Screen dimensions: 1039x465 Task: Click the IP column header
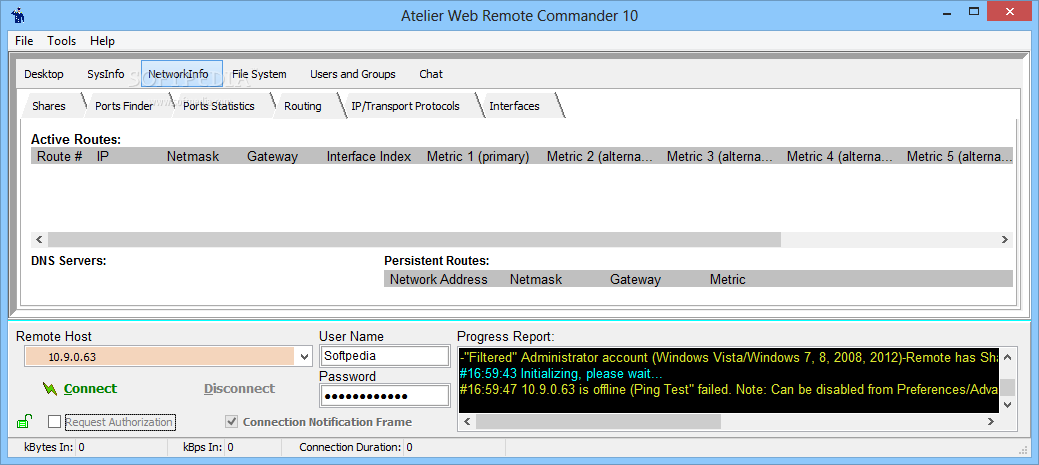127,156
